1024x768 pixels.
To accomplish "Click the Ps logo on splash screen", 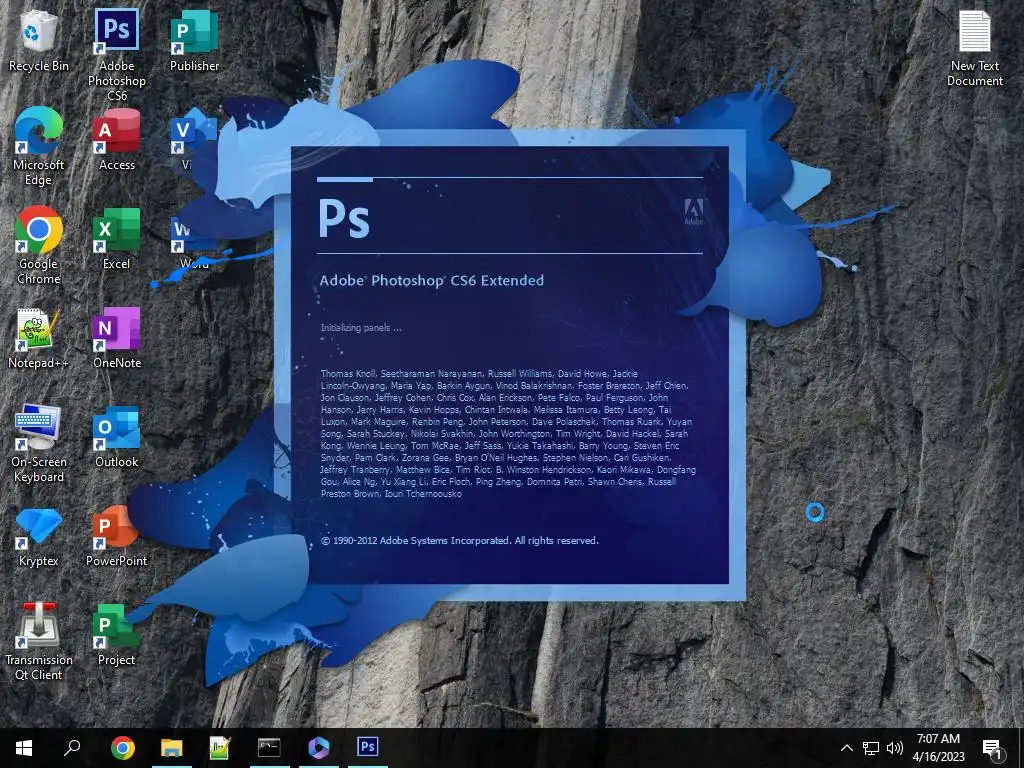I will (344, 218).
